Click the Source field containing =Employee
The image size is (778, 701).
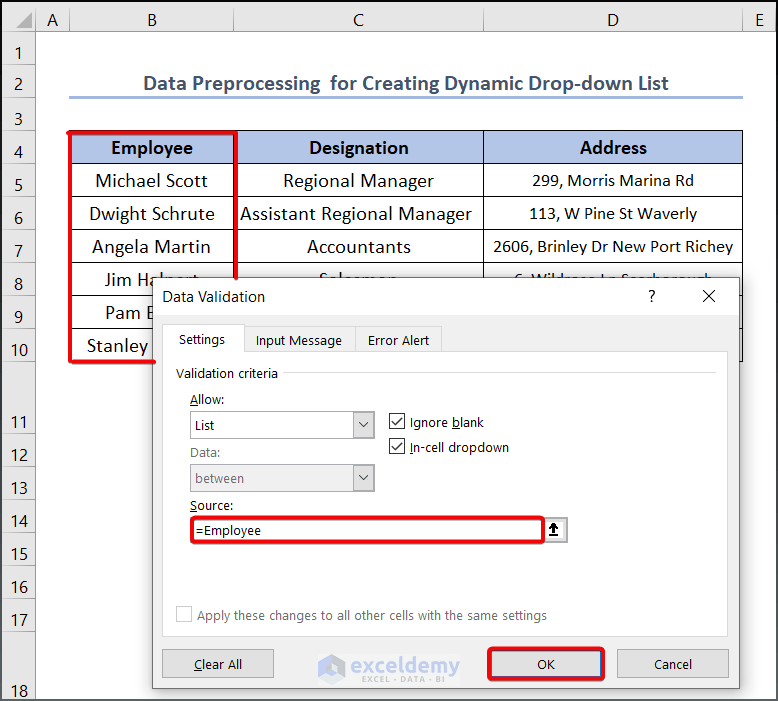coord(367,530)
